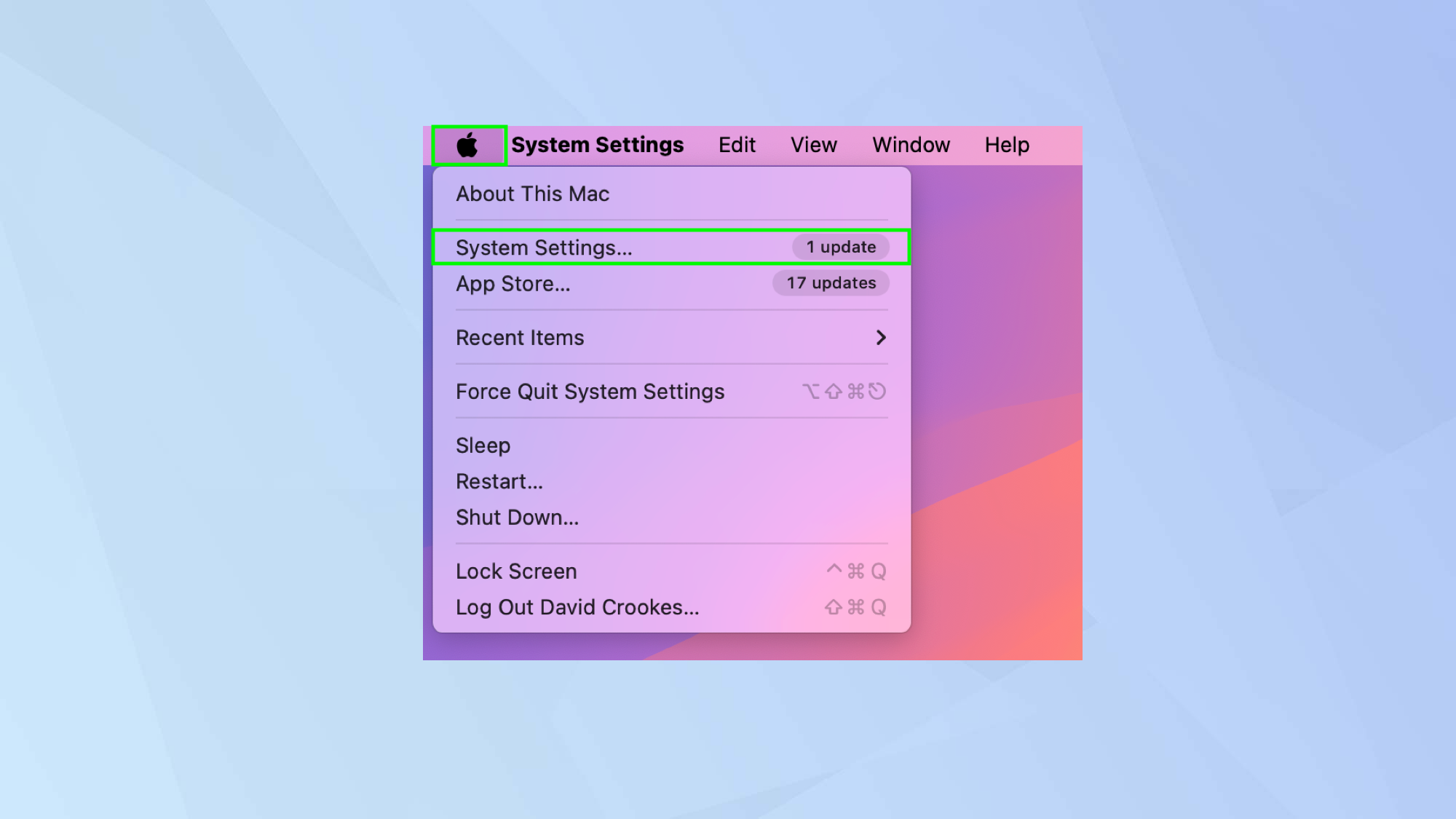Select About This Mac
This screenshot has height=819, width=1456.
[x=532, y=194]
